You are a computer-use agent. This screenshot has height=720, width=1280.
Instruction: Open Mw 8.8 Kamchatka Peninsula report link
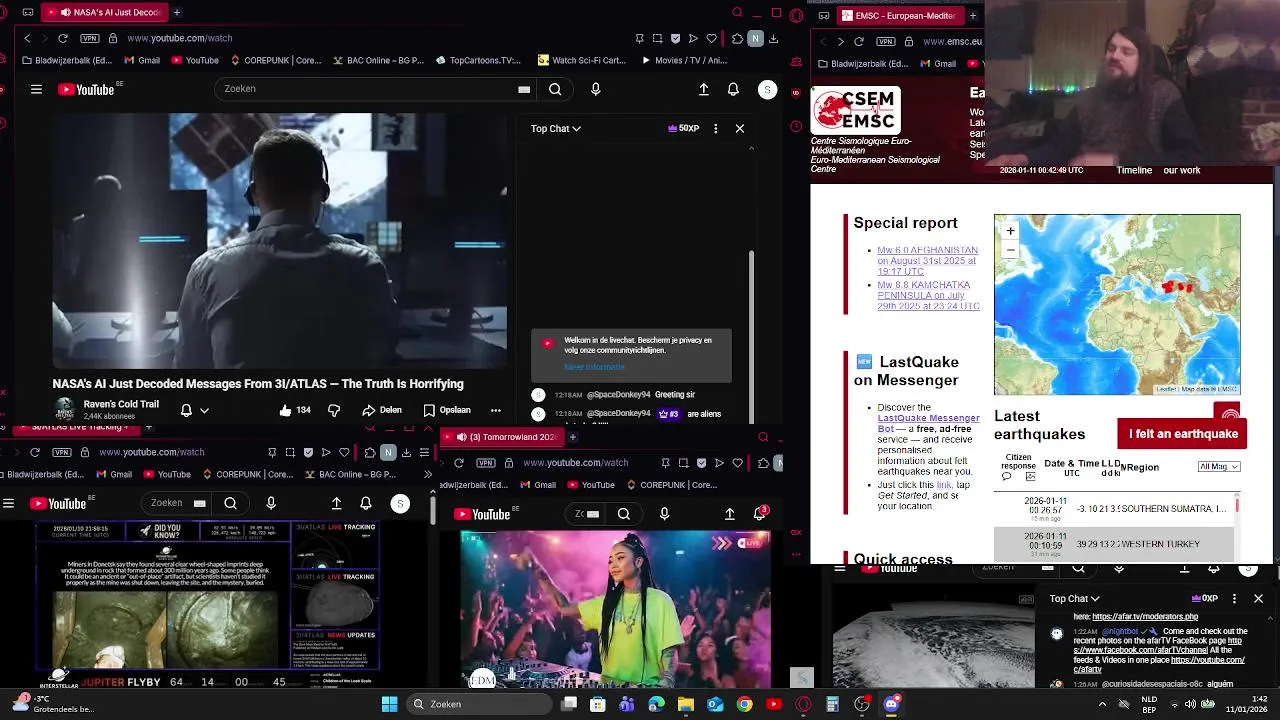pos(928,296)
